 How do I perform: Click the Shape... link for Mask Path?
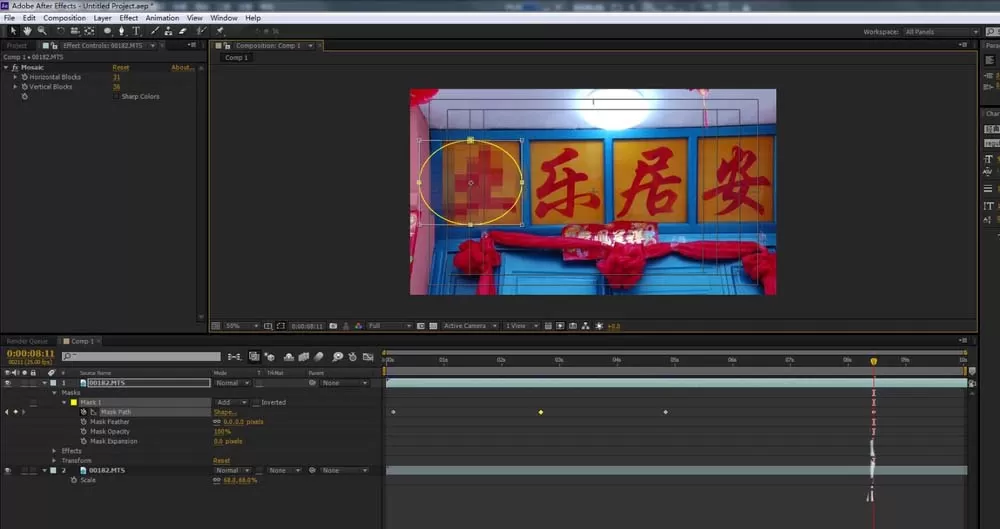pos(224,412)
